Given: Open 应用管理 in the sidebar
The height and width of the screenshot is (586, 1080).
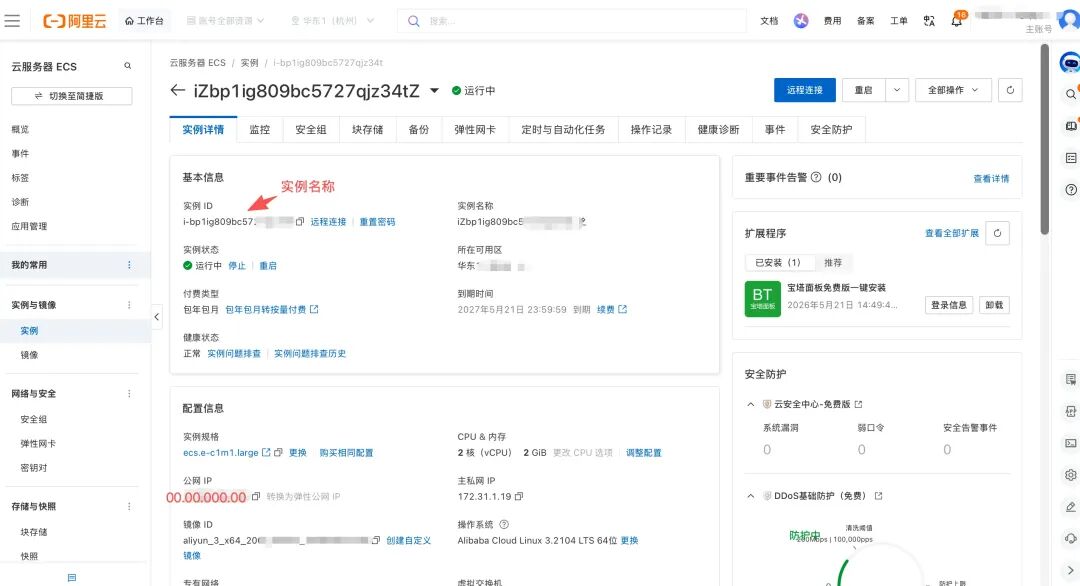Looking at the screenshot, I should click(29, 227).
